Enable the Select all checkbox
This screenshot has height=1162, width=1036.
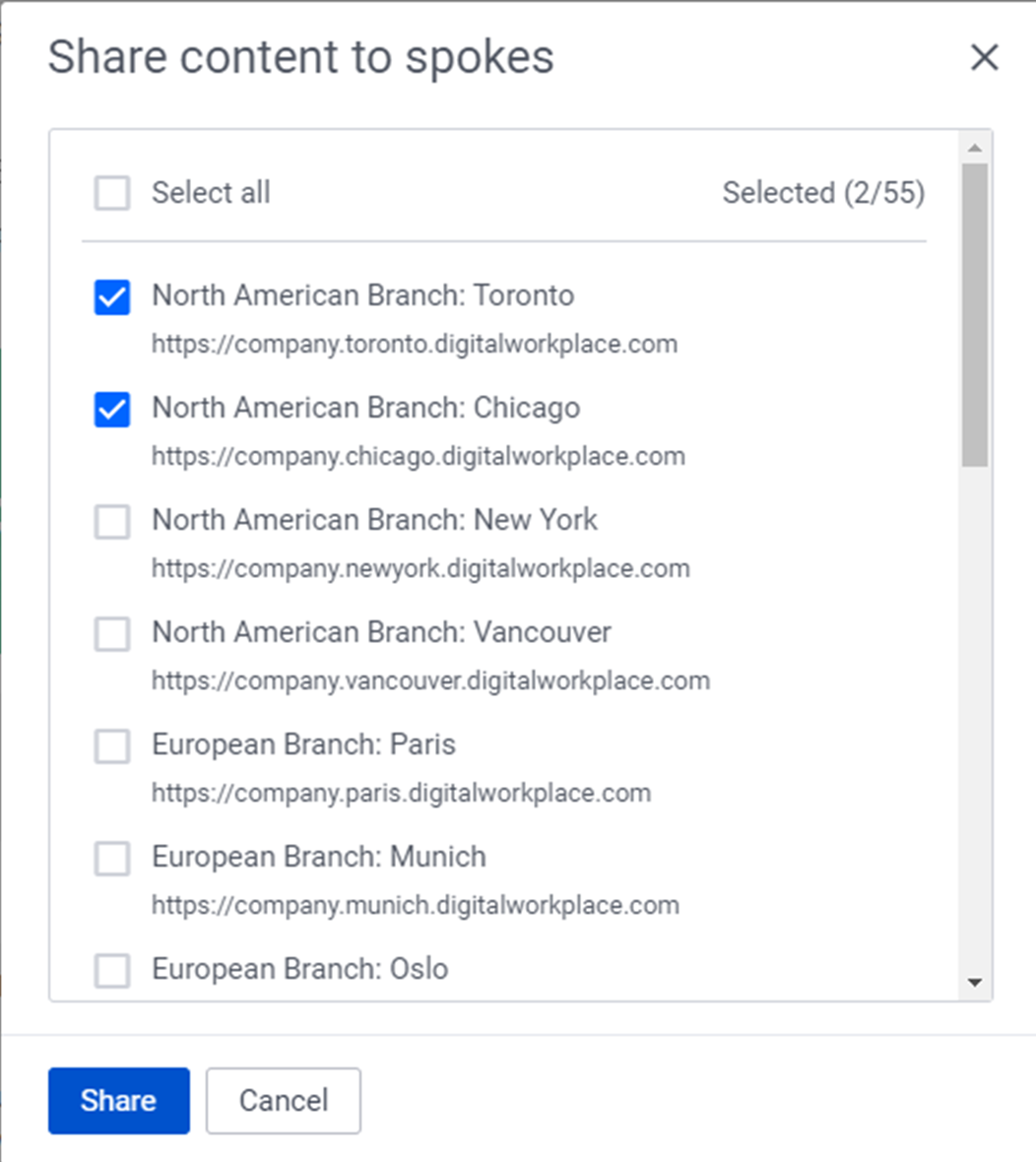(111, 193)
